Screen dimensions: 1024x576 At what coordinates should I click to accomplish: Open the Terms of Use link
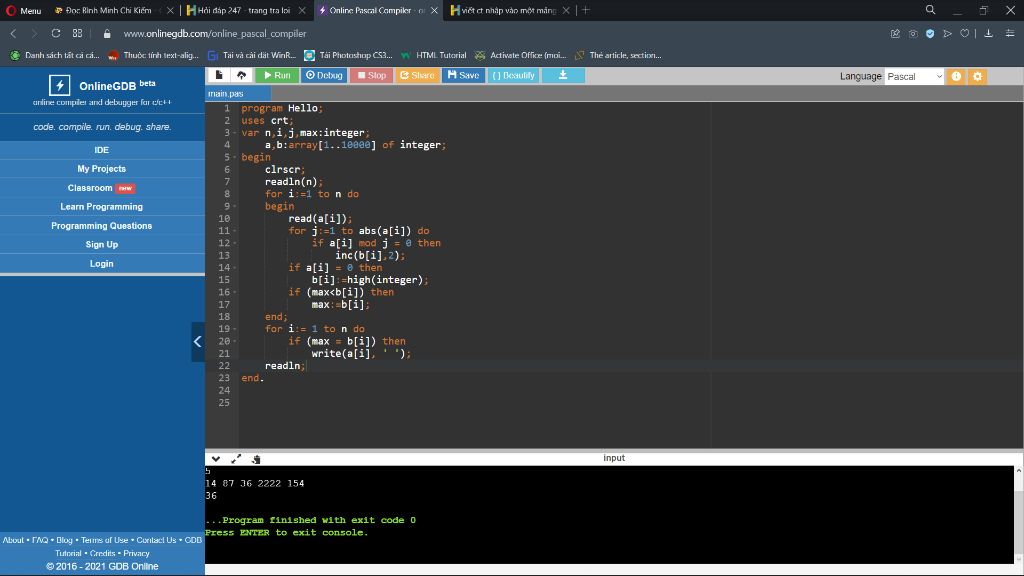[x=104, y=540]
